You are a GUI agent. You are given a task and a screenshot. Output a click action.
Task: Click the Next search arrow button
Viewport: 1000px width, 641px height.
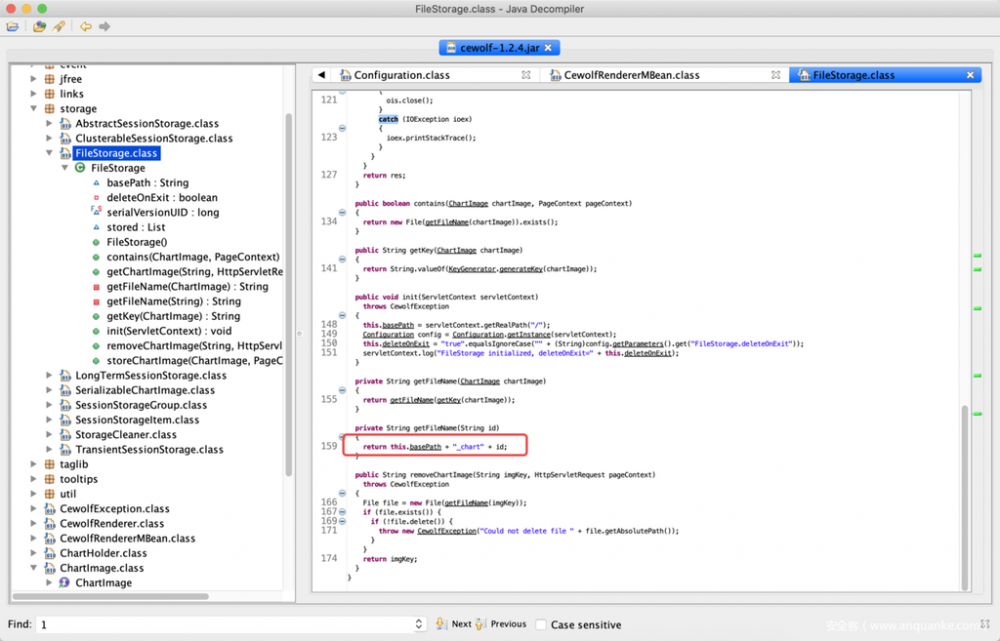coord(441,623)
